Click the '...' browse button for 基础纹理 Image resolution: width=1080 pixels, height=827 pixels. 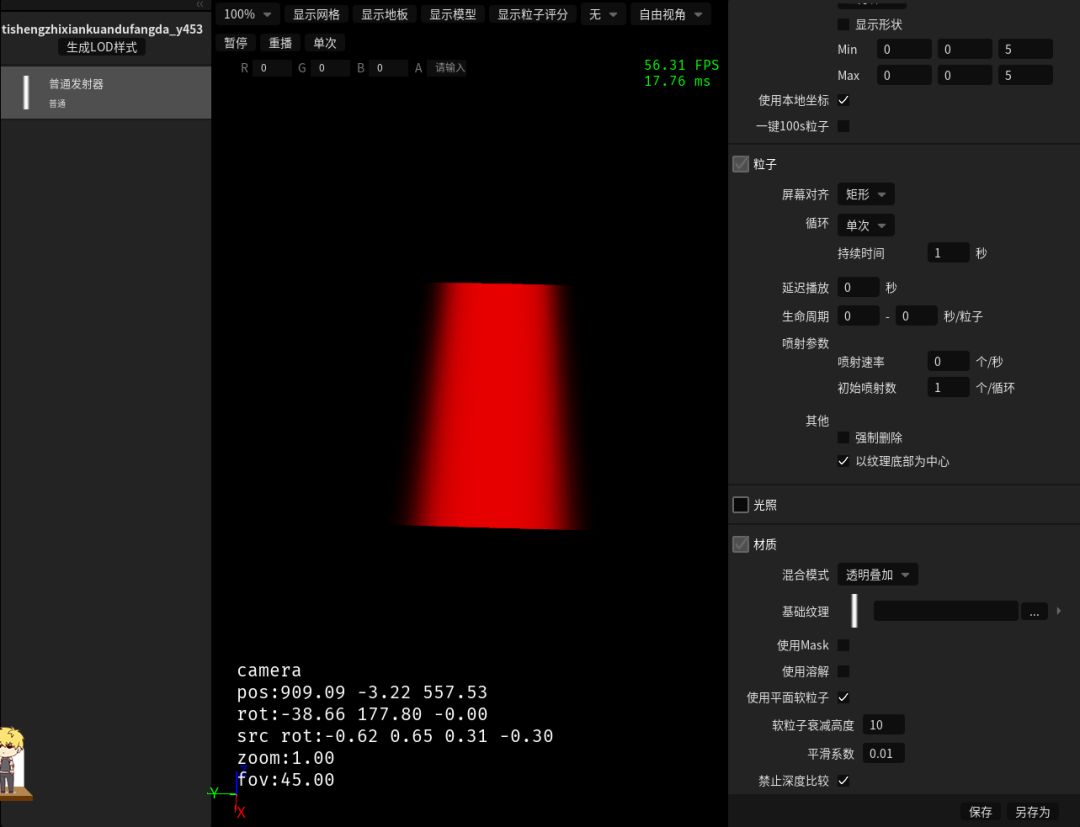point(1033,611)
